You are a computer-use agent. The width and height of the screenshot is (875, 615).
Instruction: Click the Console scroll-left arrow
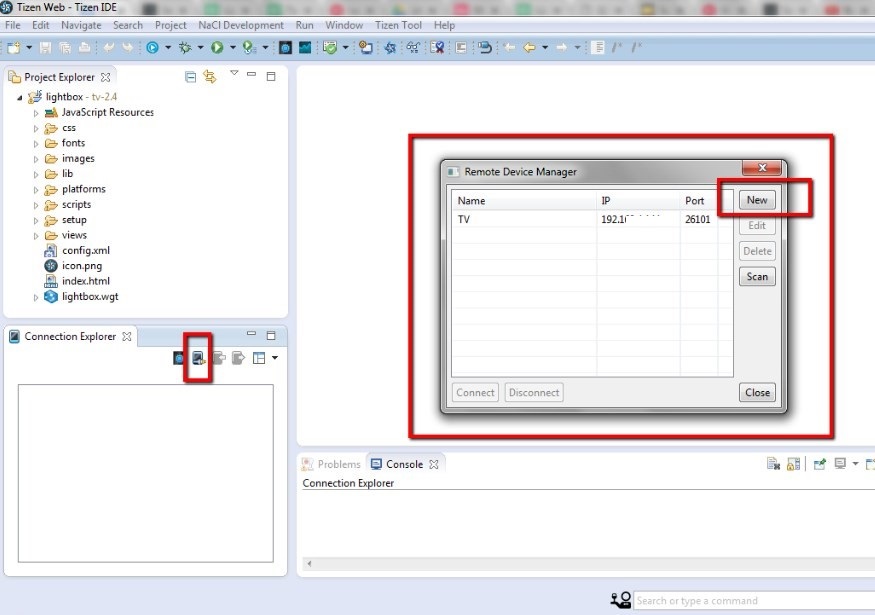(309, 564)
